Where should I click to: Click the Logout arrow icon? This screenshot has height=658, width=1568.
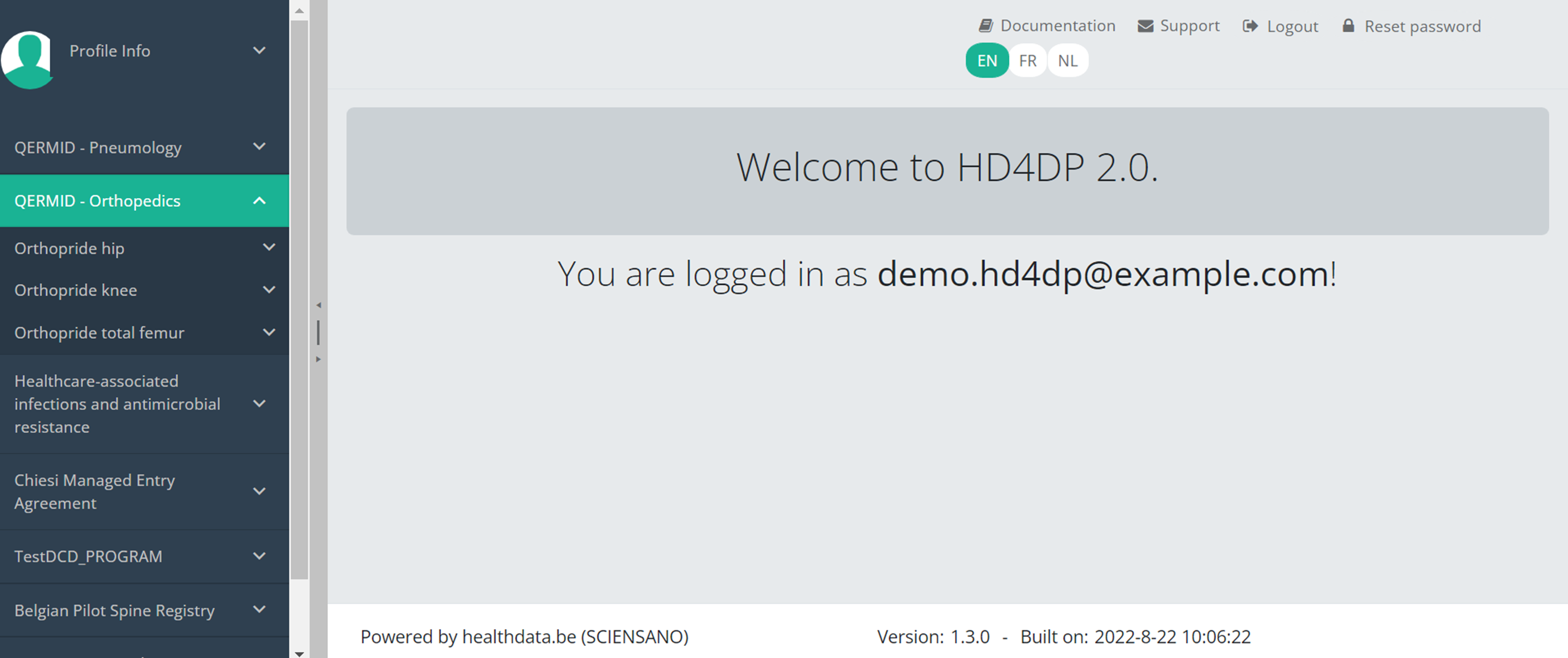pos(1250,26)
